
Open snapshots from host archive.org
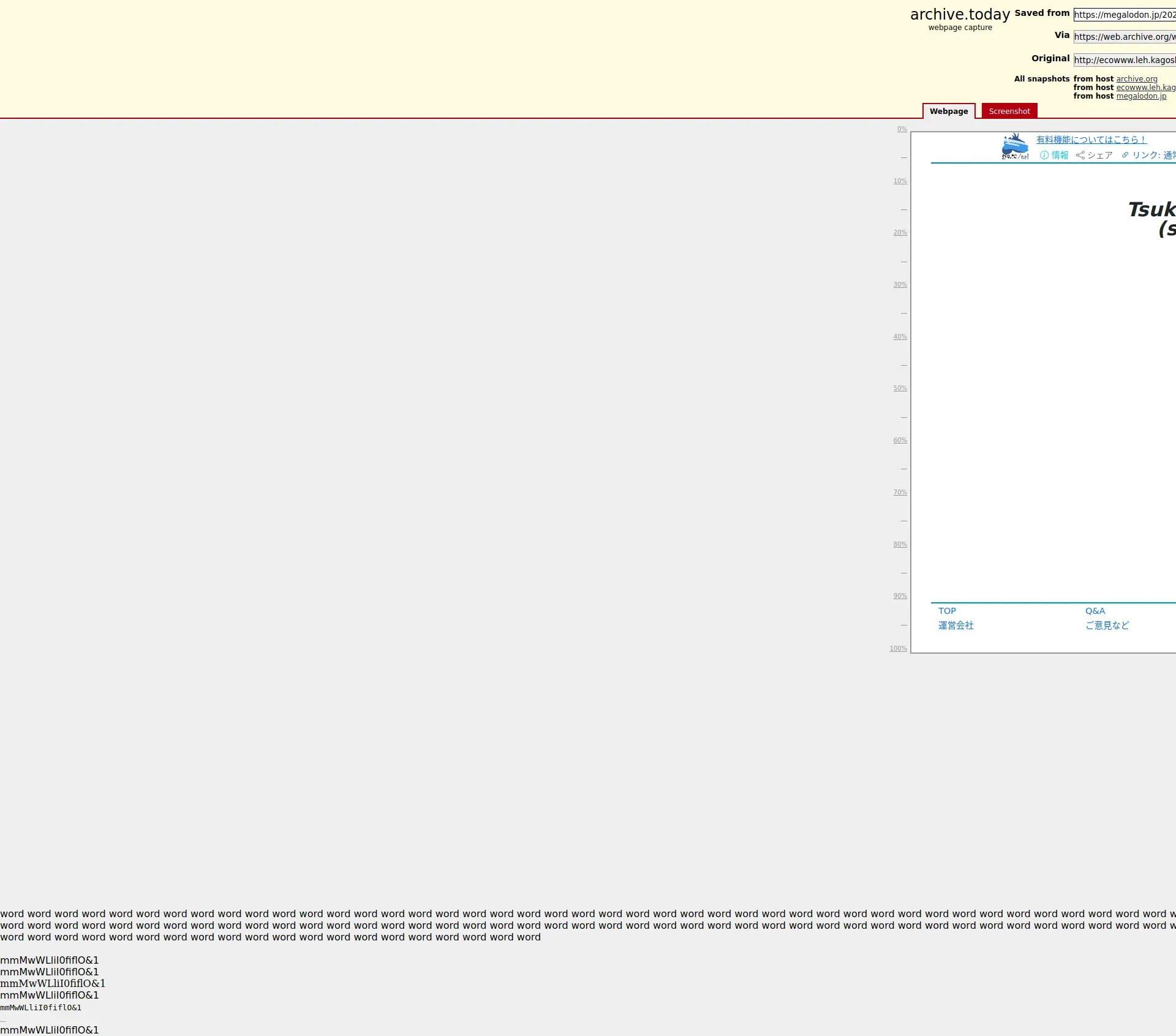[x=1136, y=79]
